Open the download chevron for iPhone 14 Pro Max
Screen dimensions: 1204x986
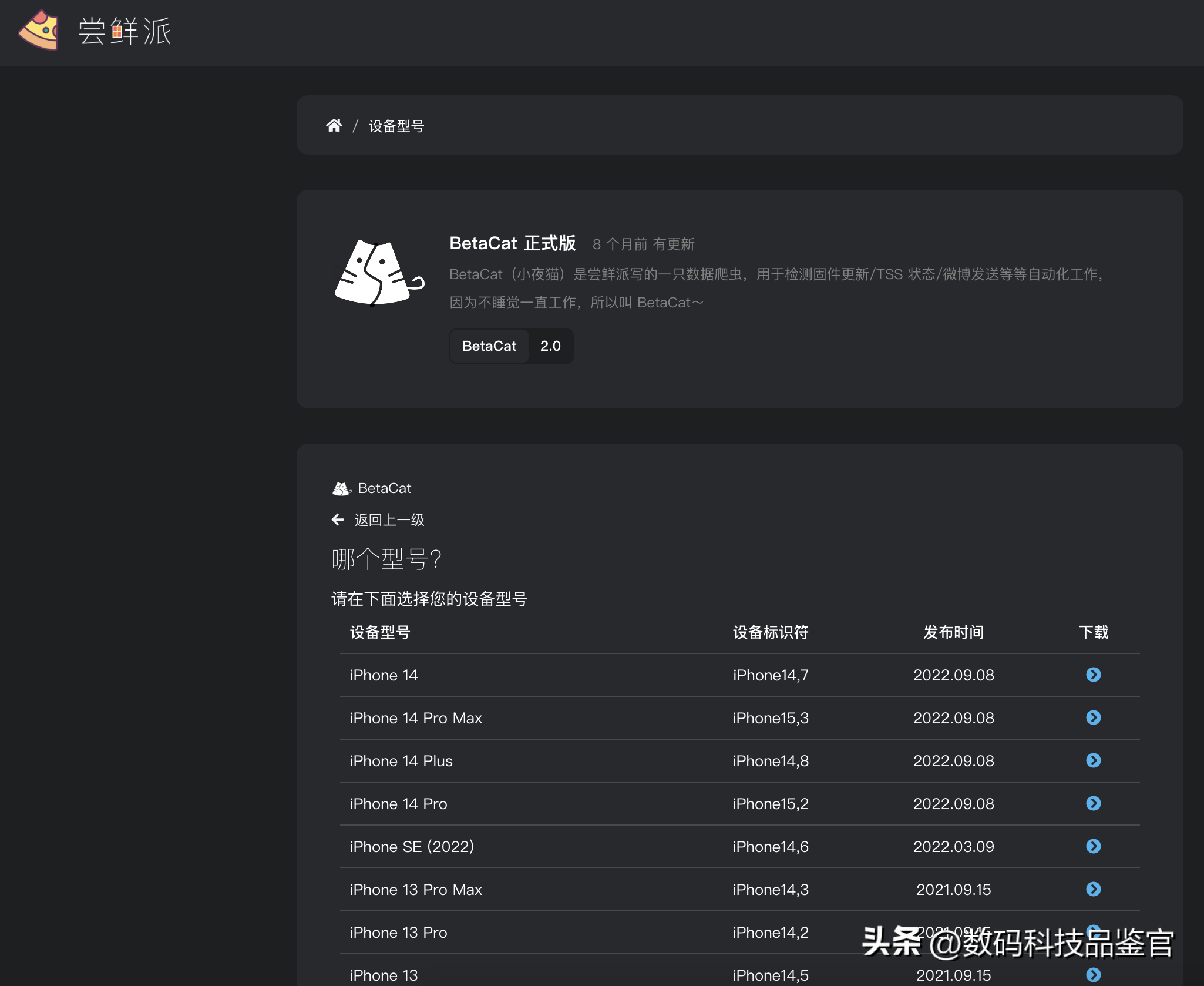click(1094, 717)
